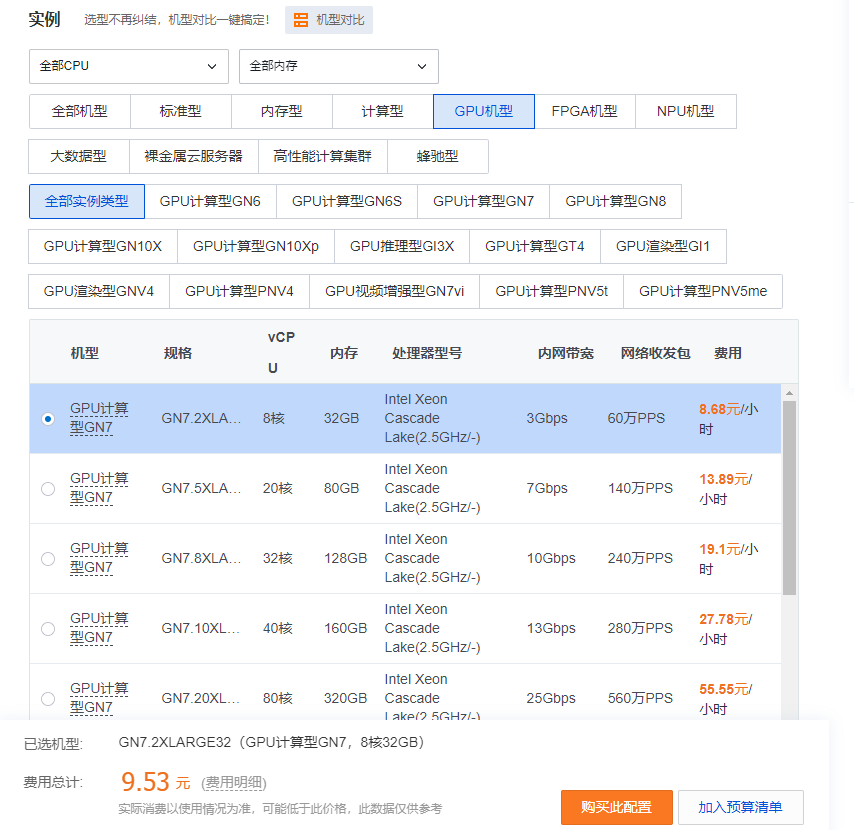The height and width of the screenshot is (830, 854).
Task: Click the GN7.2XLA... spec cell
Action: tap(201, 419)
